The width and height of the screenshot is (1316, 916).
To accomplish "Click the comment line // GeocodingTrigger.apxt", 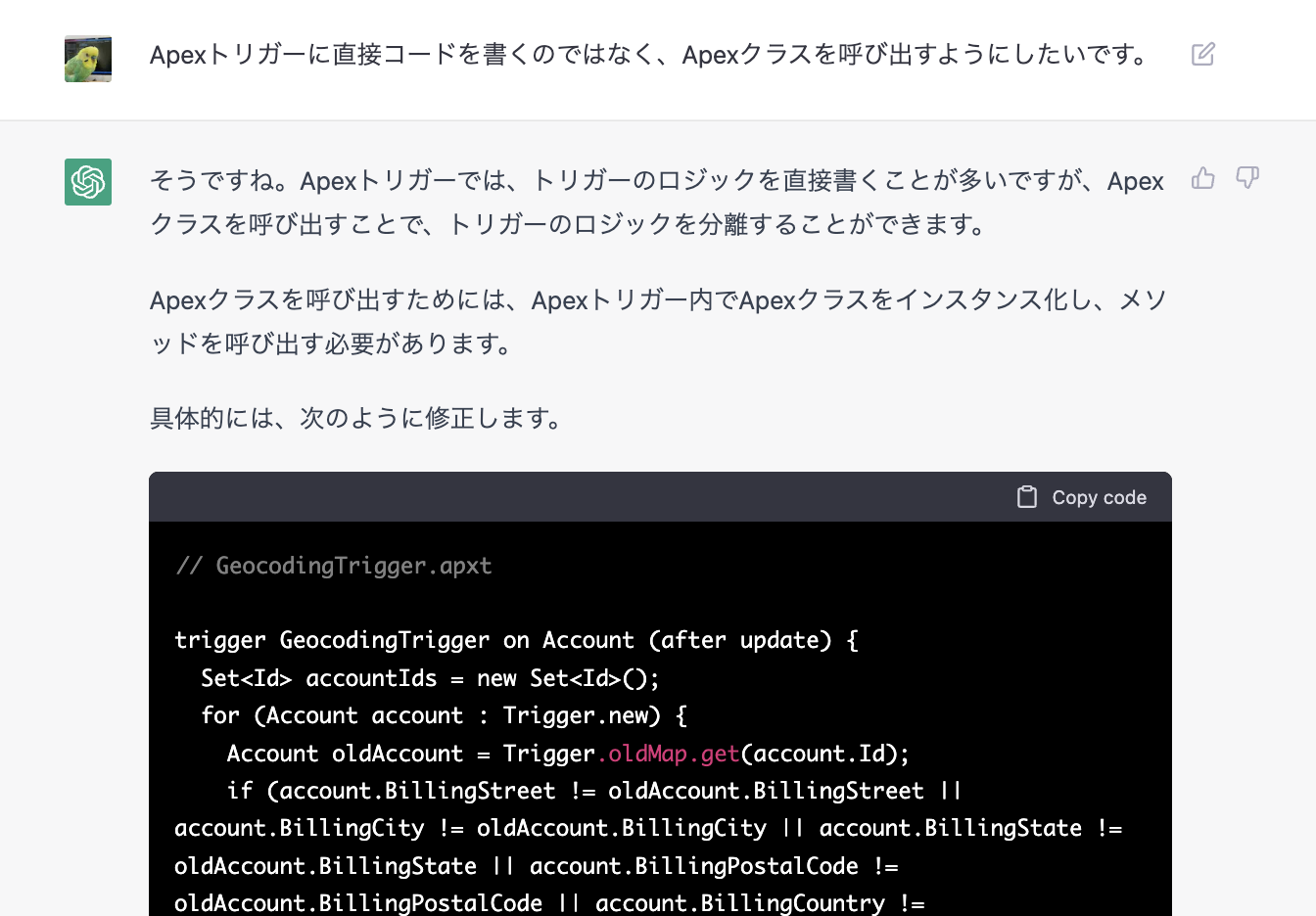I will point(333,566).
